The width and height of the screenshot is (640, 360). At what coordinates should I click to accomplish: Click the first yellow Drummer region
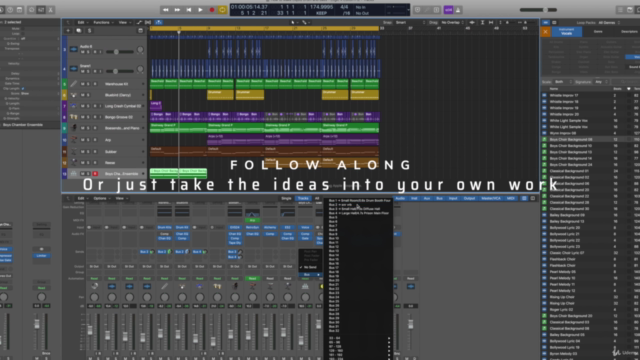pyautogui.click(x=220, y=95)
